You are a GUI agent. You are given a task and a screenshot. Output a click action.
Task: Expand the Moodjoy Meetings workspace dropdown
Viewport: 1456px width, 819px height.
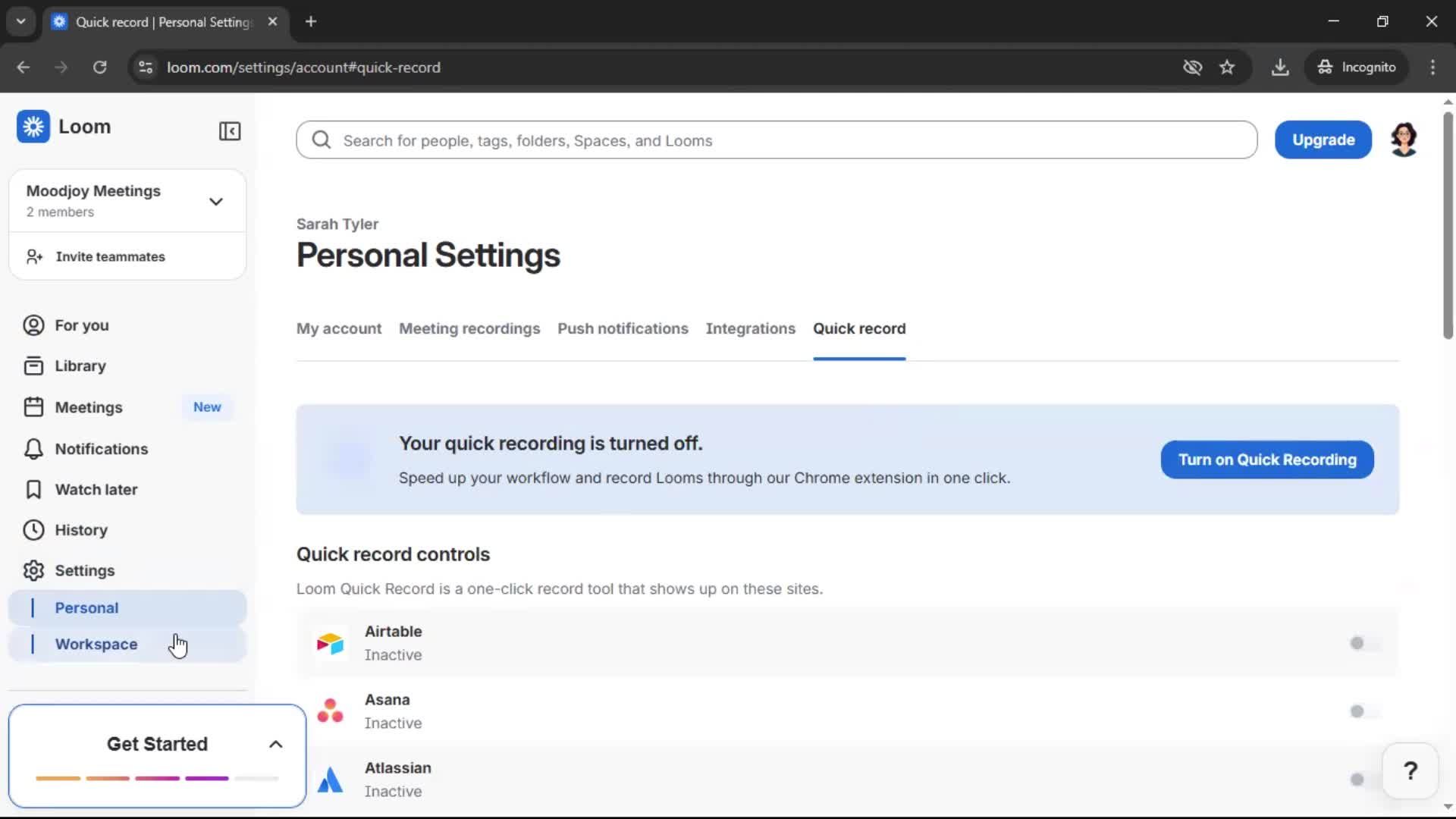pos(216,201)
